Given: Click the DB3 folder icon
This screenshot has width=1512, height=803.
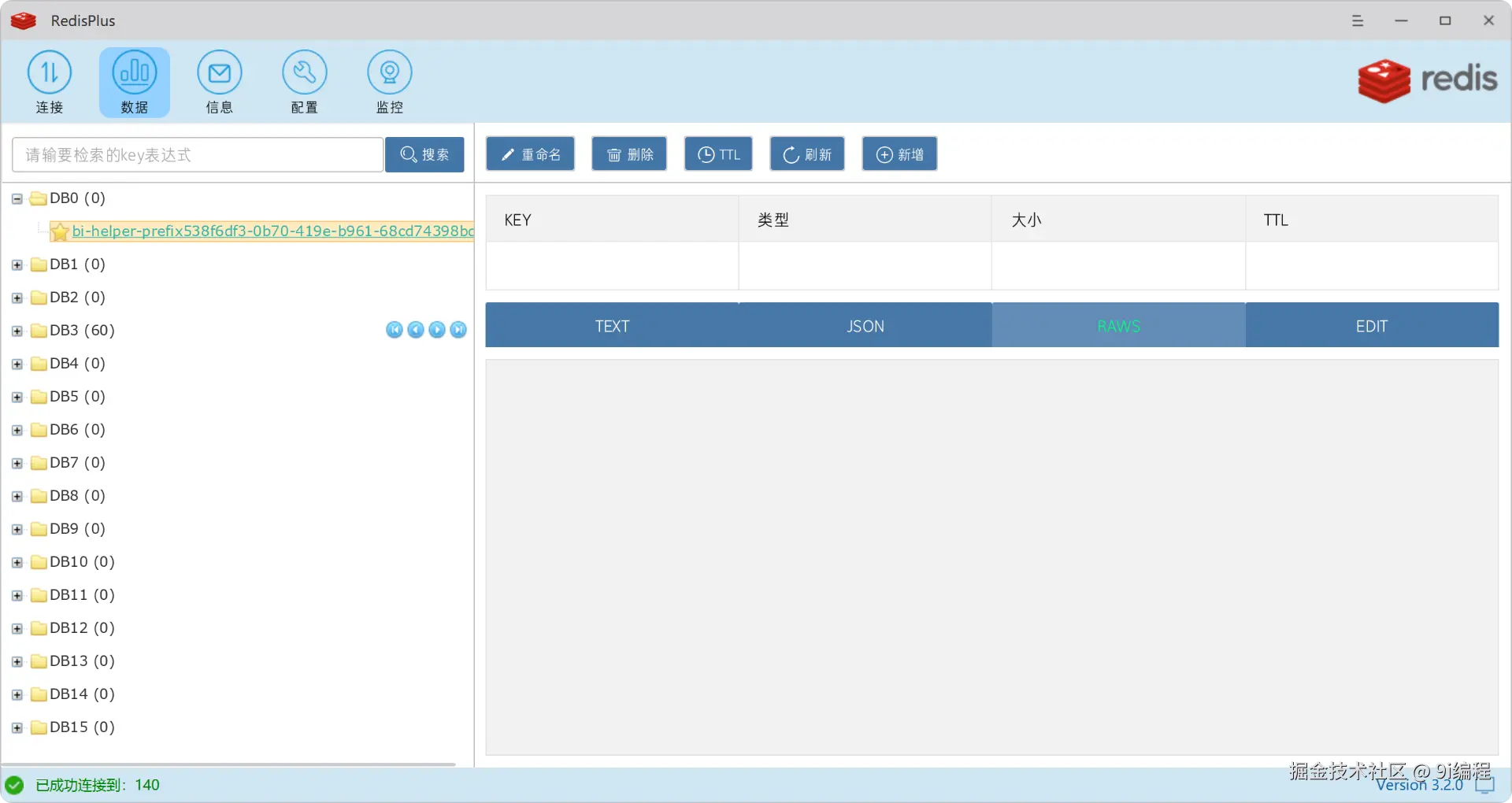Looking at the screenshot, I should point(39,331).
